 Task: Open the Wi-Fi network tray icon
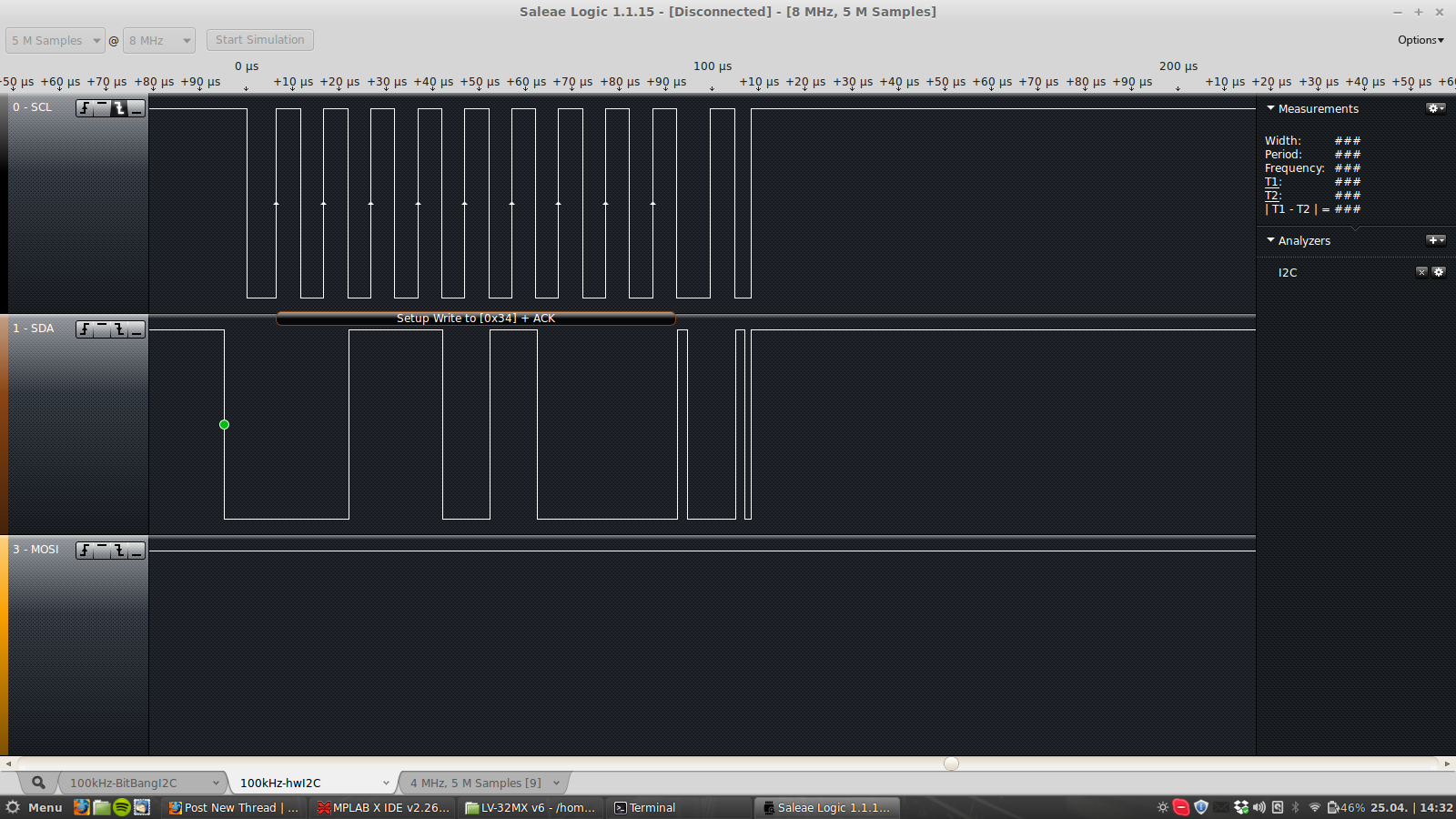(1315, 808)
